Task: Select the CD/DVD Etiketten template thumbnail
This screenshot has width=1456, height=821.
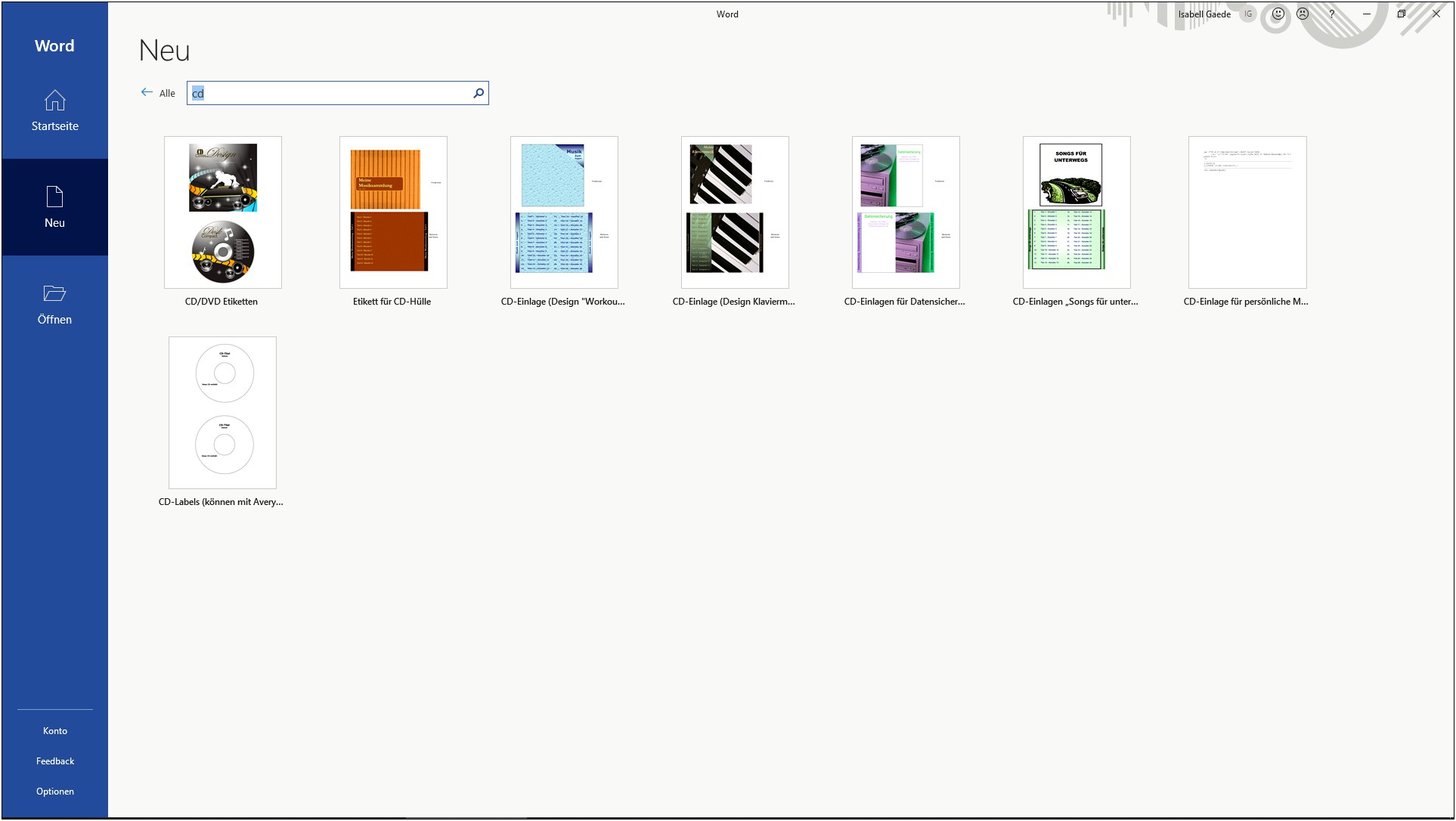Action: pos(223,212)
